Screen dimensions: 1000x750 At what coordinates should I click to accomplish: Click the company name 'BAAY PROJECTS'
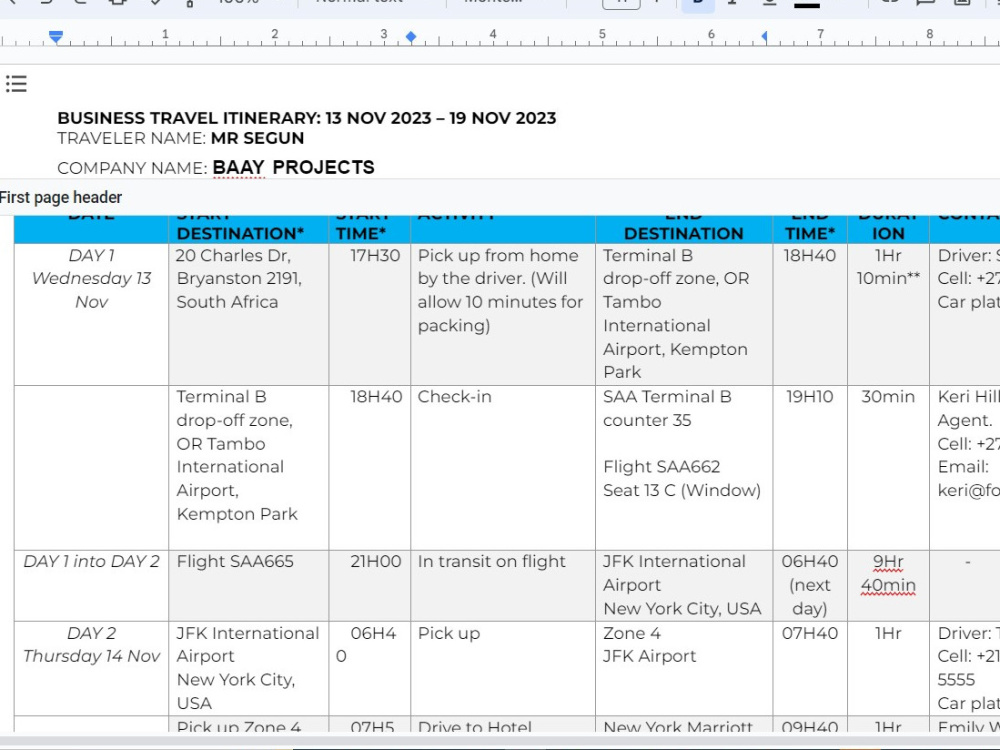pos(293,167)
